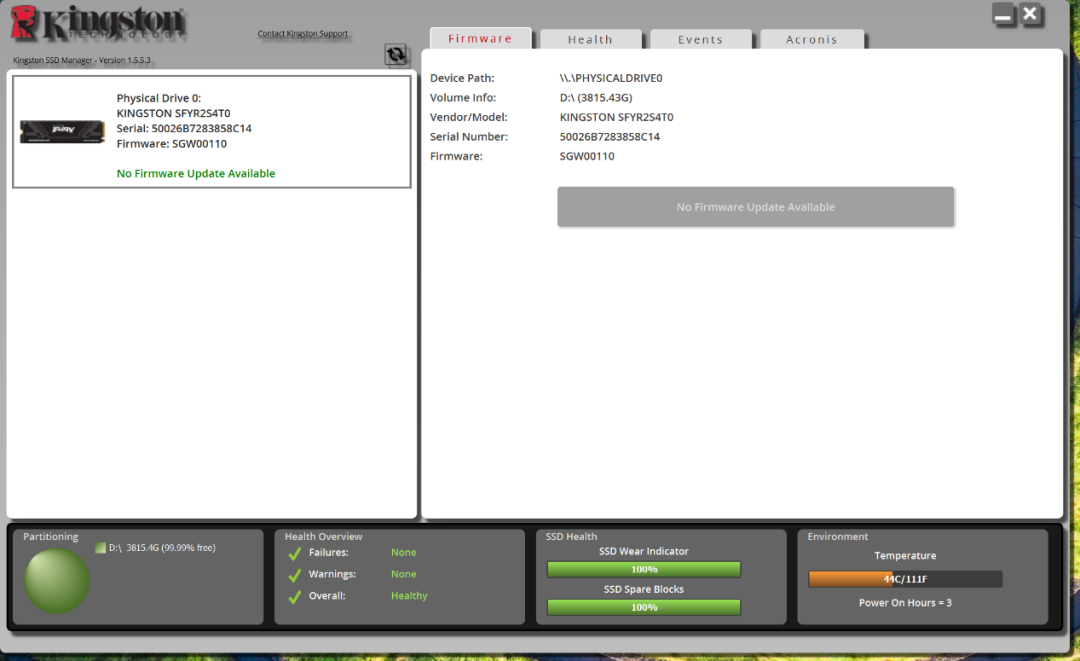Click the Vendor/Model label
Screen dimensions: 1080x661
click(x=468, y=117)
